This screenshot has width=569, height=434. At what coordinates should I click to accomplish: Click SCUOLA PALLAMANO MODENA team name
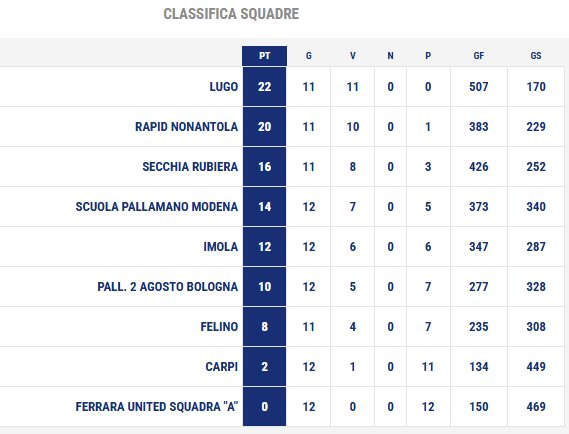tap(157, 206)
